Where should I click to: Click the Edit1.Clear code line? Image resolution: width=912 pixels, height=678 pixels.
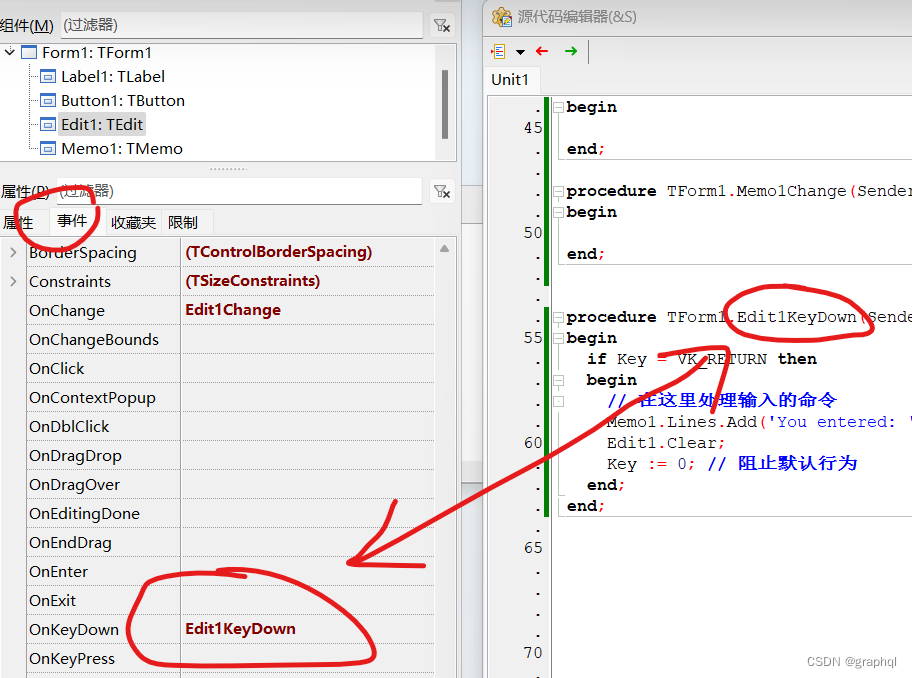666,443
